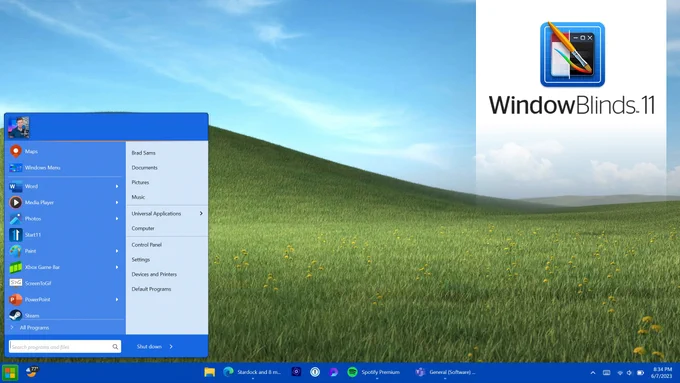
Task: Open Control Panel
Action: pyautogui.click(x=147, y=245)
